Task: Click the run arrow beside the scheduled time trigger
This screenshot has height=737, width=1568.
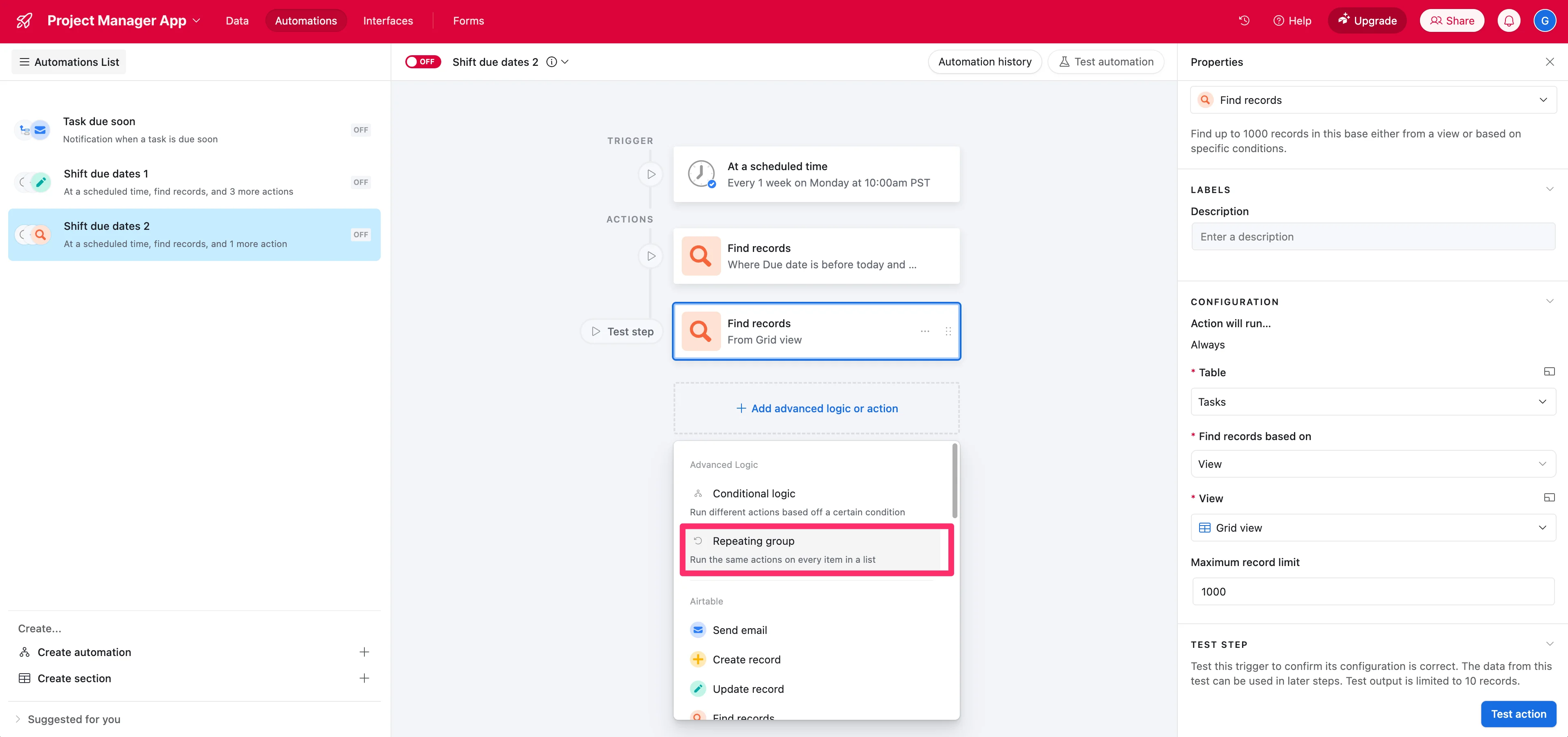Action: [651, 174]
